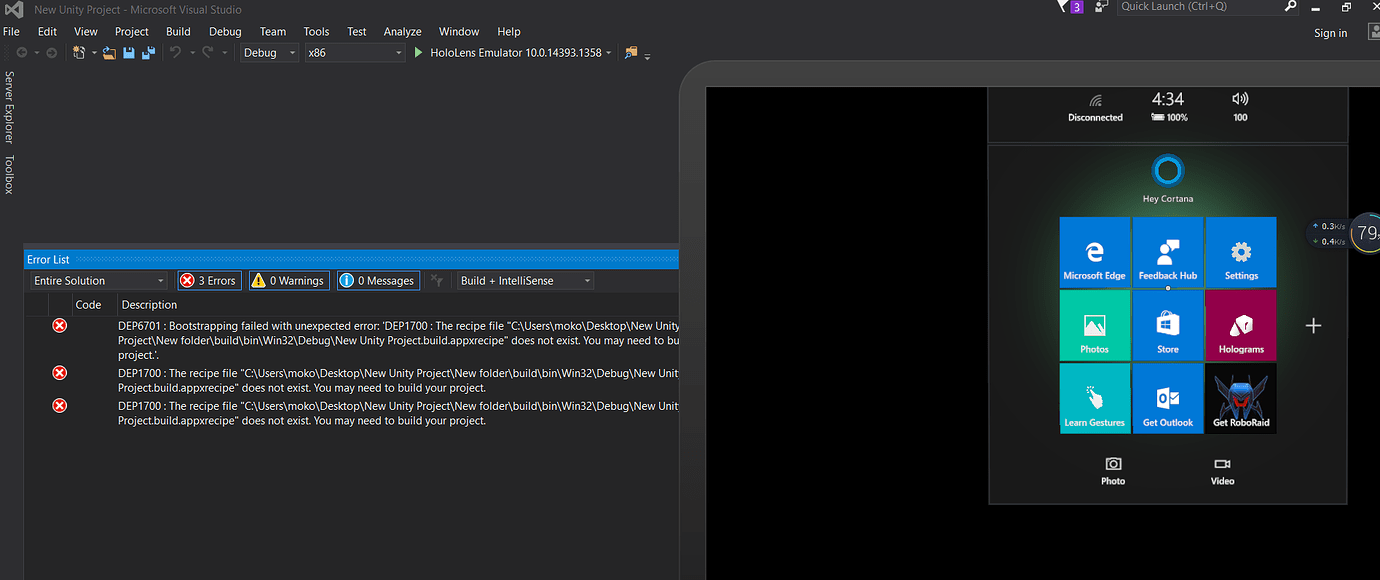
Task: Start debugging with the HoloLens Emulator
Action: [x=418, y=53]
